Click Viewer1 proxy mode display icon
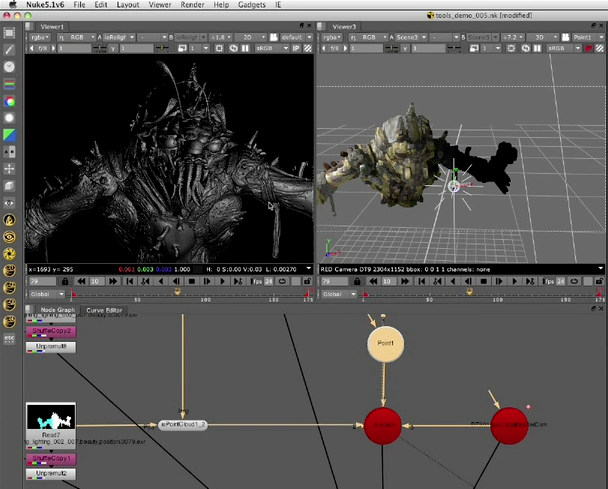 182,48
